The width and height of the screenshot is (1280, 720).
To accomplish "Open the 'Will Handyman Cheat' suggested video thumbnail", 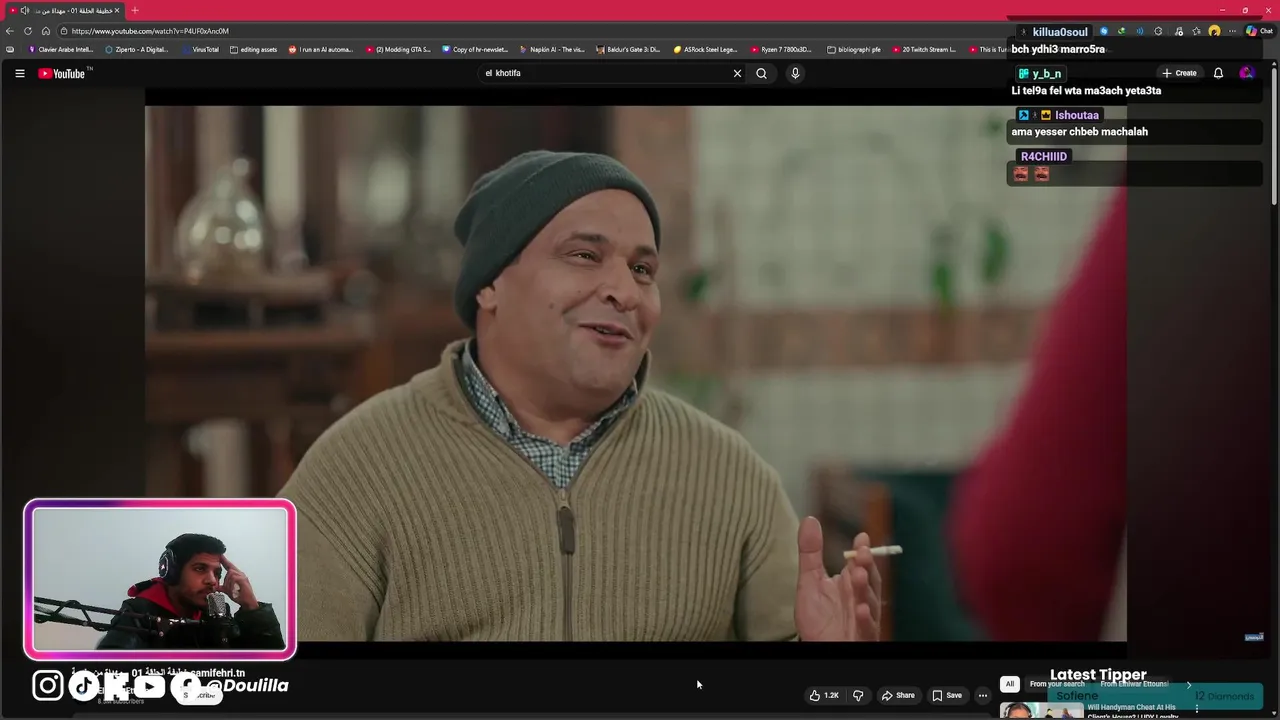I will click(x=1042, y=711).
